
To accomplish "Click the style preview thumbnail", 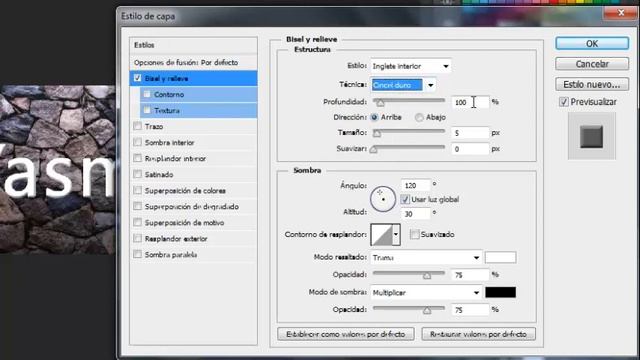I will coord(591,136).
